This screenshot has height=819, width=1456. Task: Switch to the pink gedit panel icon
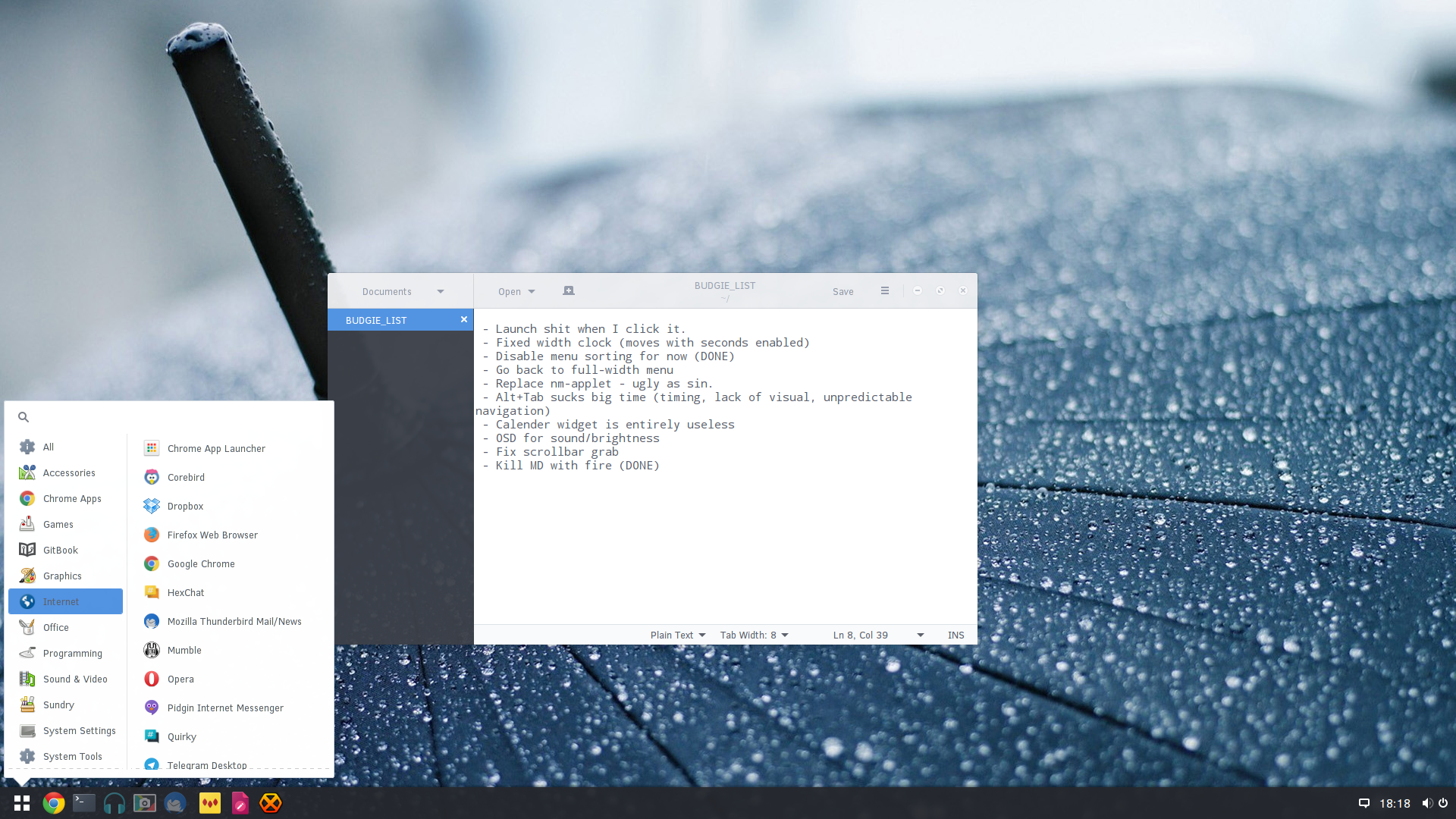[240, 803]
